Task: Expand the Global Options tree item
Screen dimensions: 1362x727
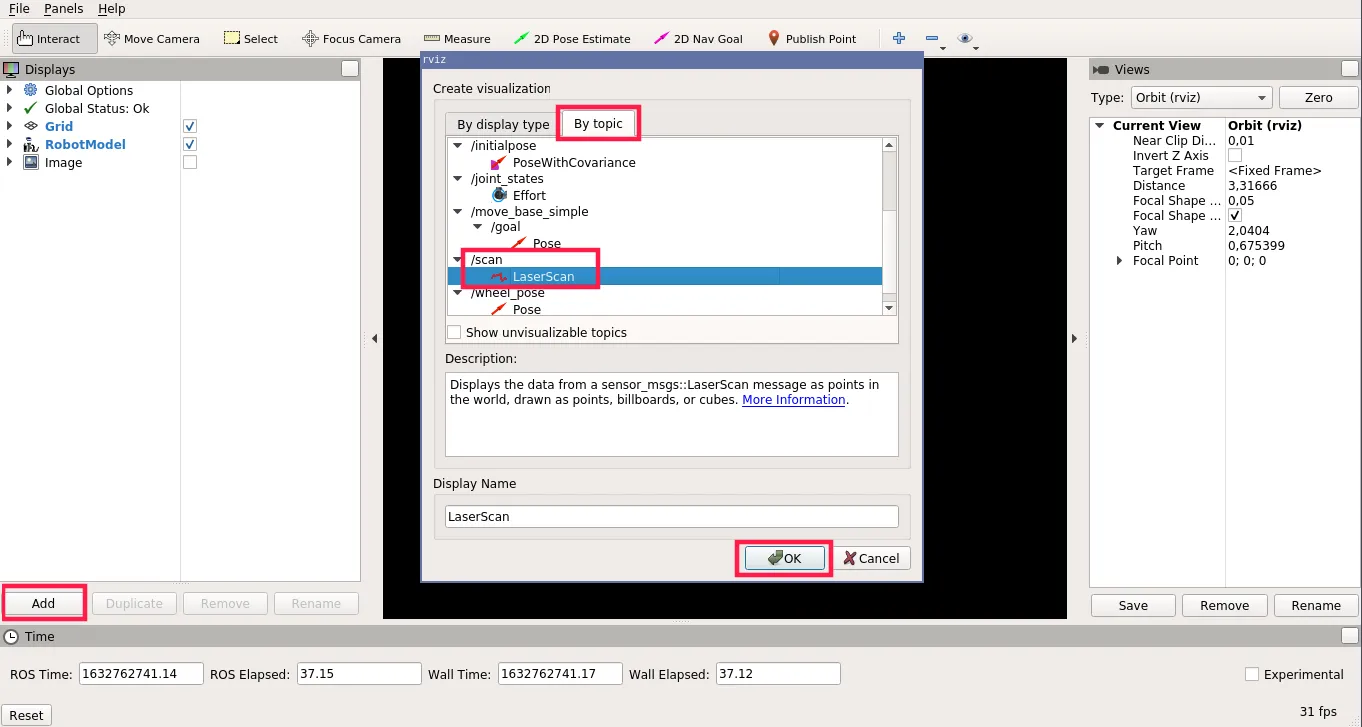Action: tap(10, 90)
